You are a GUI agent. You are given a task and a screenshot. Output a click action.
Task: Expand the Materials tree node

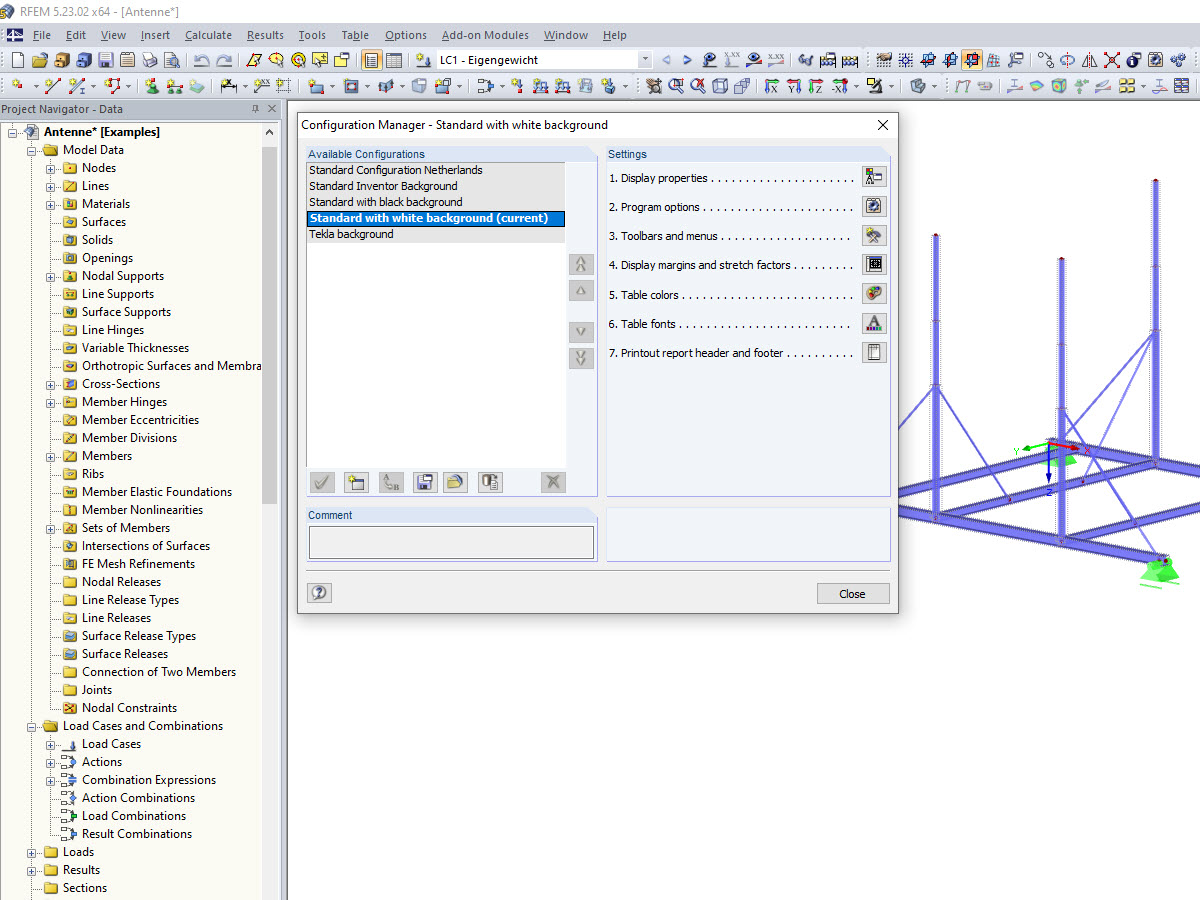[51, 204]
